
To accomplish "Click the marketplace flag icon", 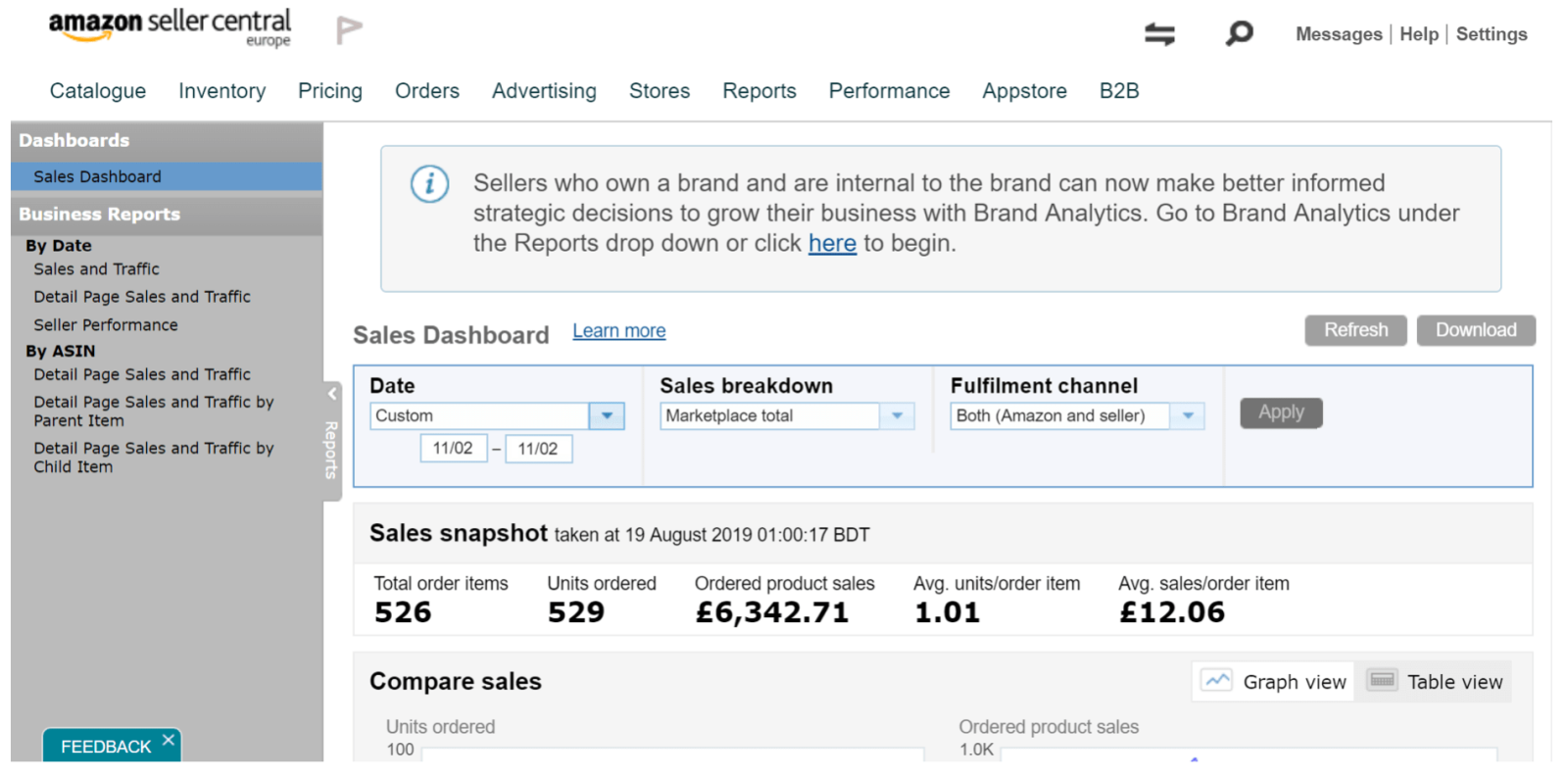I will tap(349, 30).
